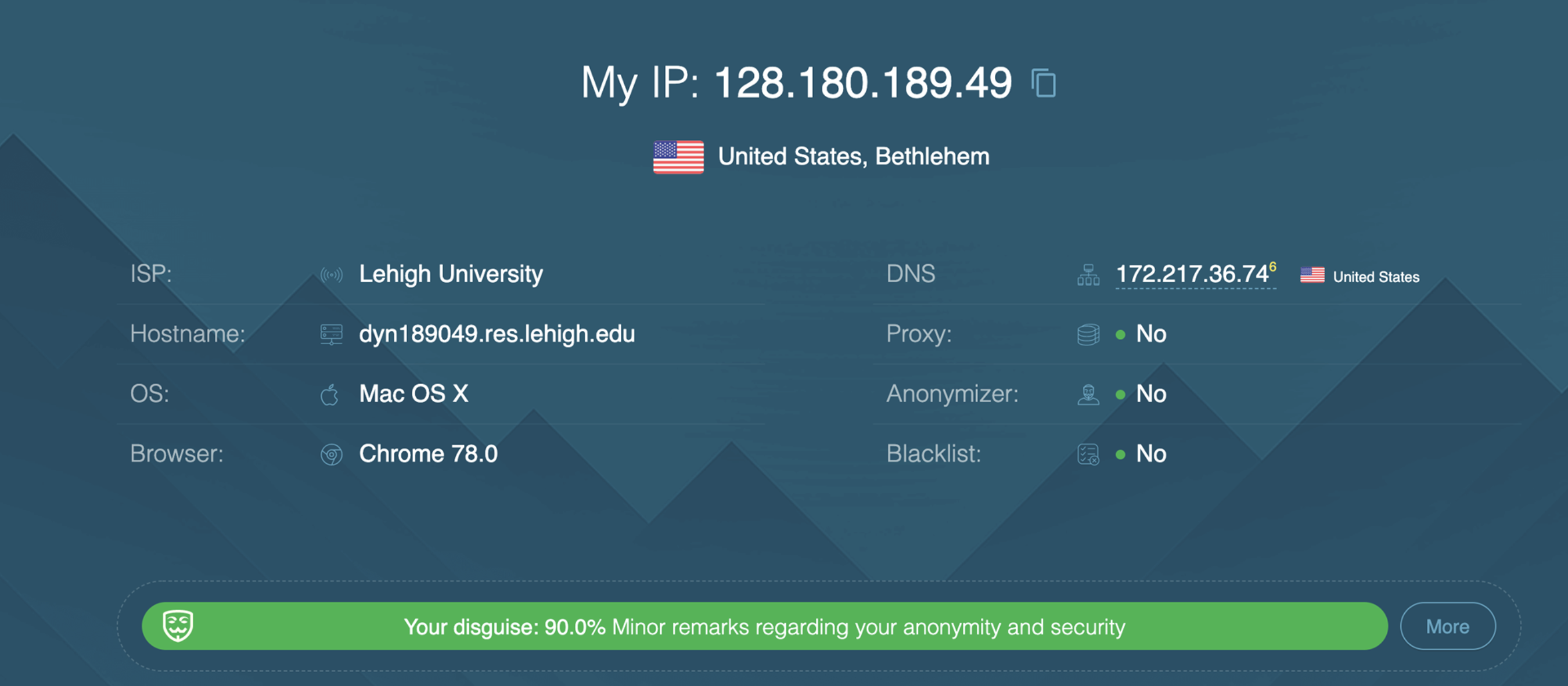The width and height of the screenshot is (1568, 686).
Task: Click the large US flag under IP
Action: tap(678, 157)
